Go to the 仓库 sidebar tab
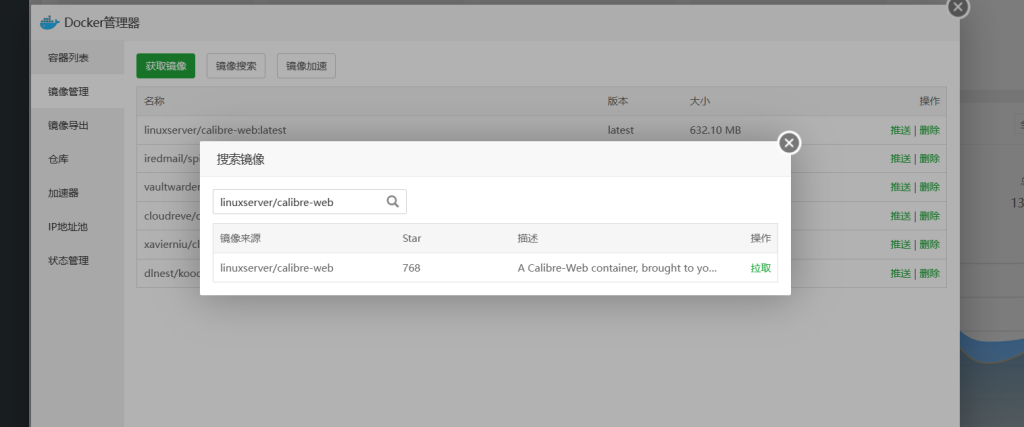Screen dimensions: 1024x427 pos(77,159)
